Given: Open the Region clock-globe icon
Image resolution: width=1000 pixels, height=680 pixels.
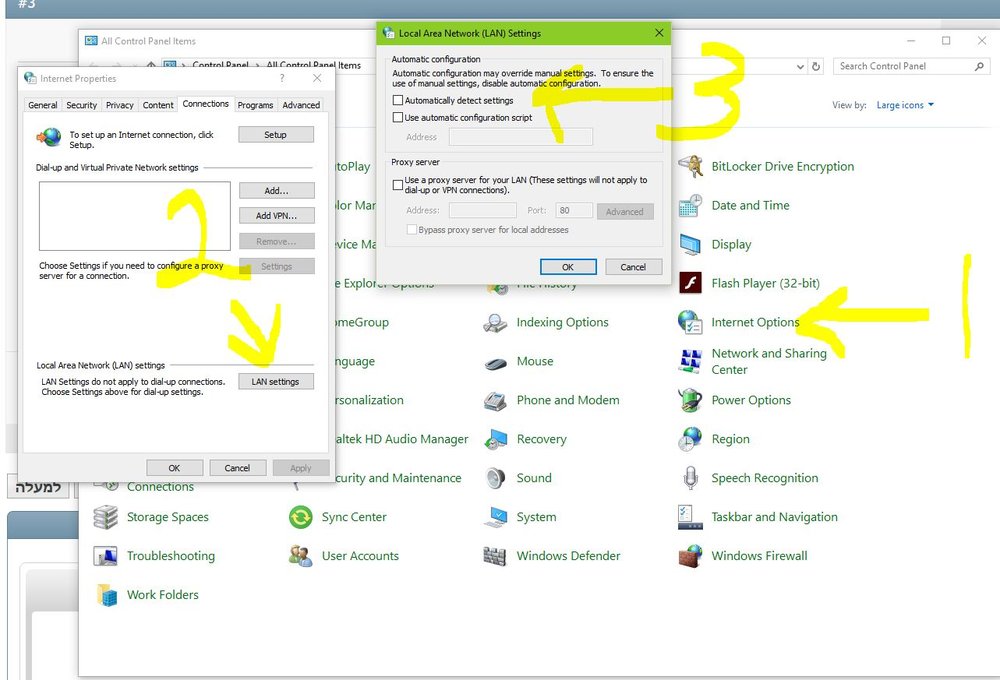Looking at the screenshot, I should (690, 439).
